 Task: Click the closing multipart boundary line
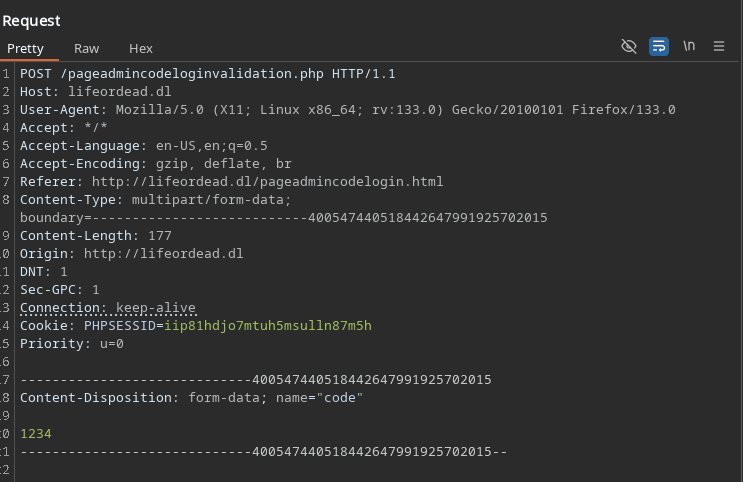264,452
